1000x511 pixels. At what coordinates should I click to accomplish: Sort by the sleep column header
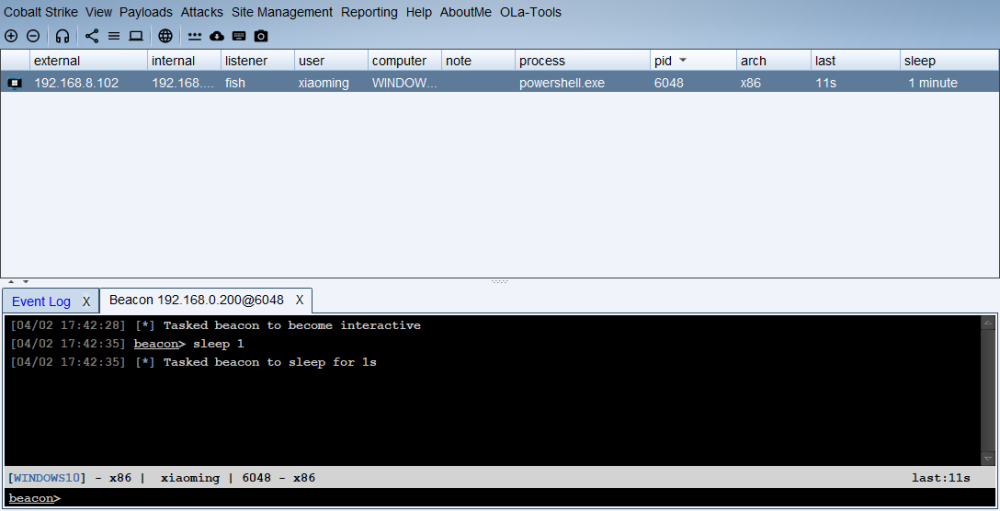(x=949, y=61)
